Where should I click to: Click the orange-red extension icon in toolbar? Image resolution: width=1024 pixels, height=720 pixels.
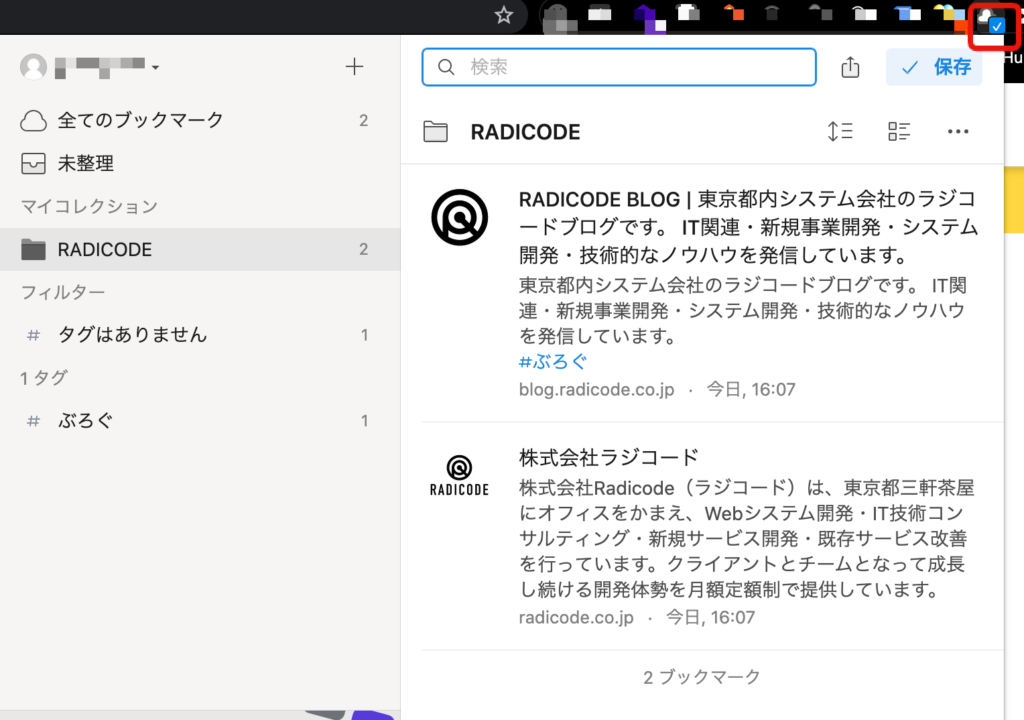tap(734, 12)
